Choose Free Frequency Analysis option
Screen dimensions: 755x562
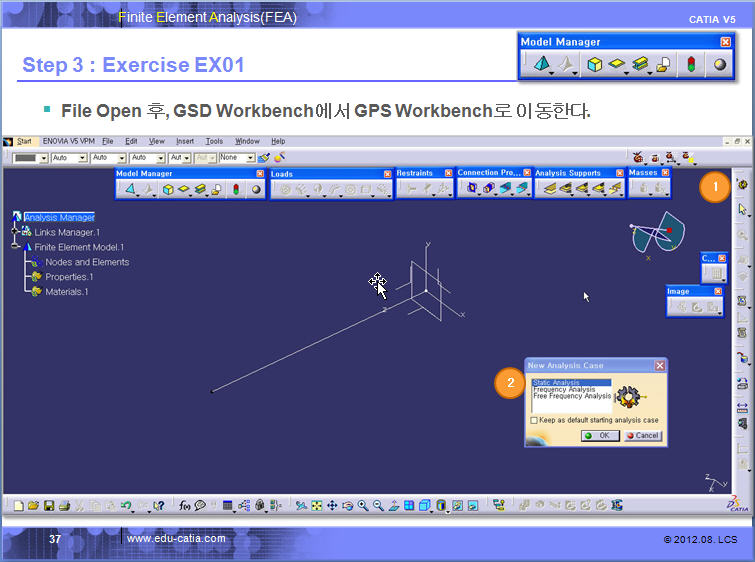pyautogui.click(x=571, y=396)
